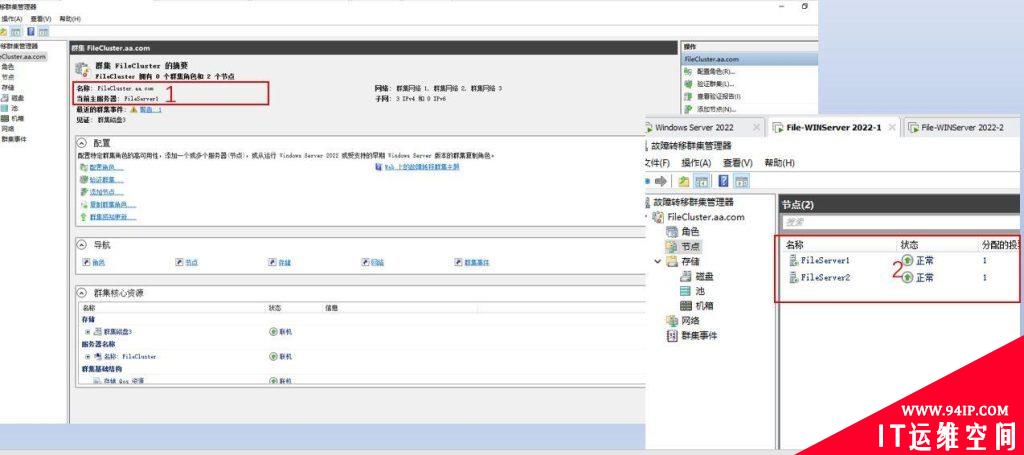Click up-one-level folder icon in front toolbar
Viewport: 1024px width, 455px height.
pos(684,181)
